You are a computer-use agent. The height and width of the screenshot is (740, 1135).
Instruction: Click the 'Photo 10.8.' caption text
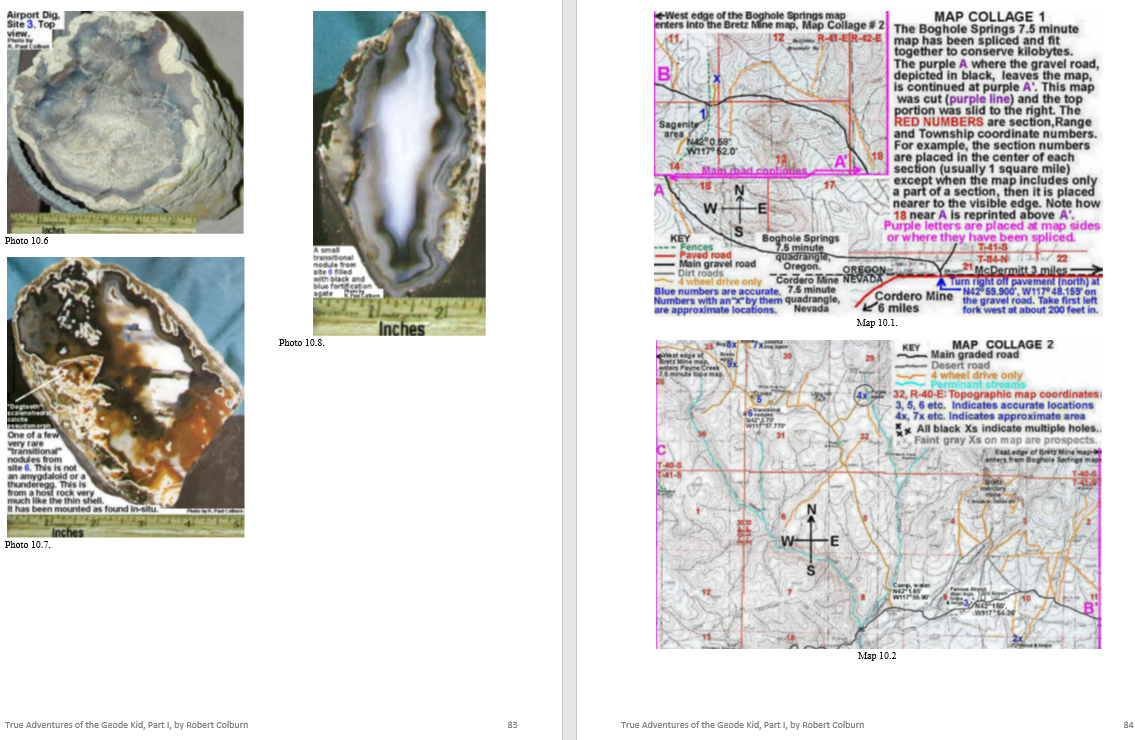(301, 343)
